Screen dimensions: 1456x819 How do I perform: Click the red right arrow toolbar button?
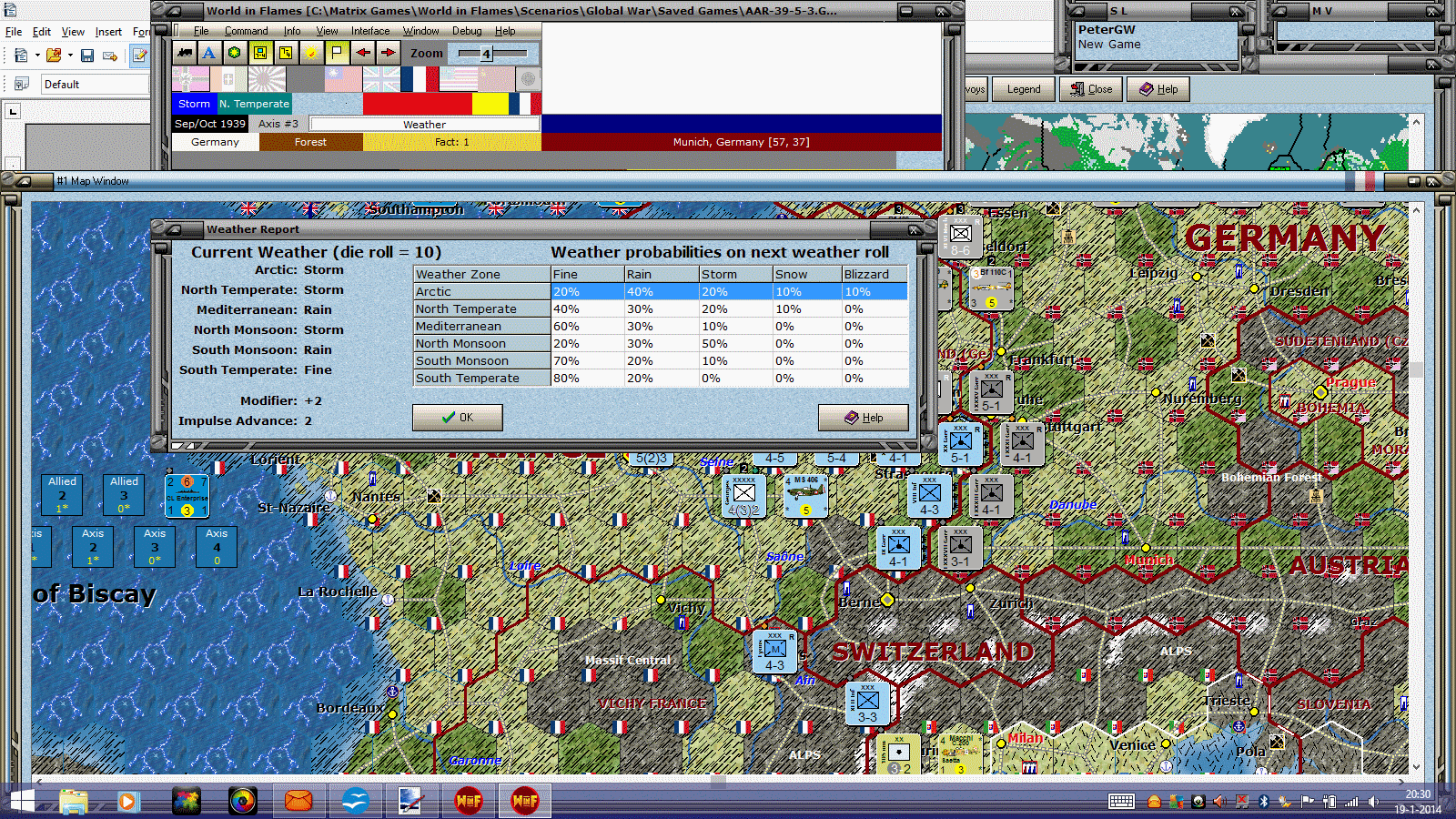click(x=388, y=53)
